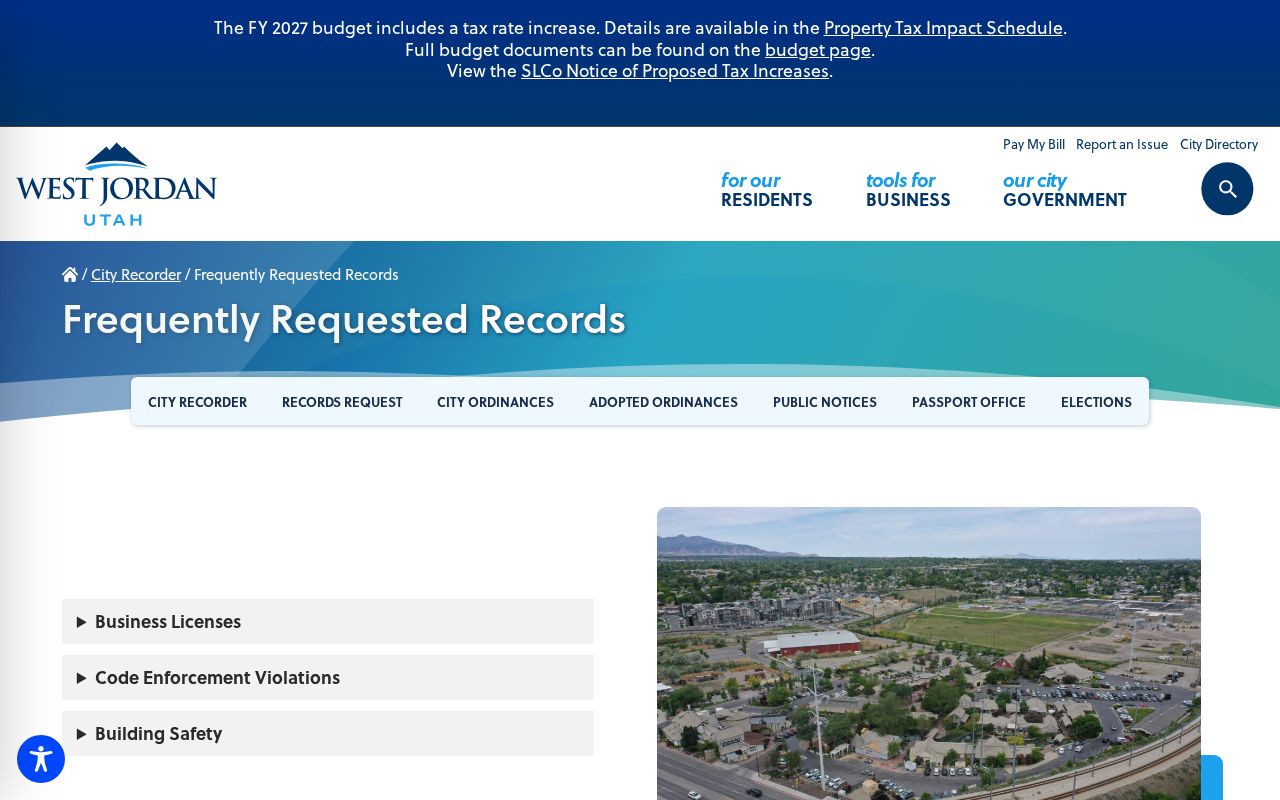This screenshot has height=800, width=1280.
Task: Open the Property Tax Impact Schedule link
Action: tap(943, 28)
